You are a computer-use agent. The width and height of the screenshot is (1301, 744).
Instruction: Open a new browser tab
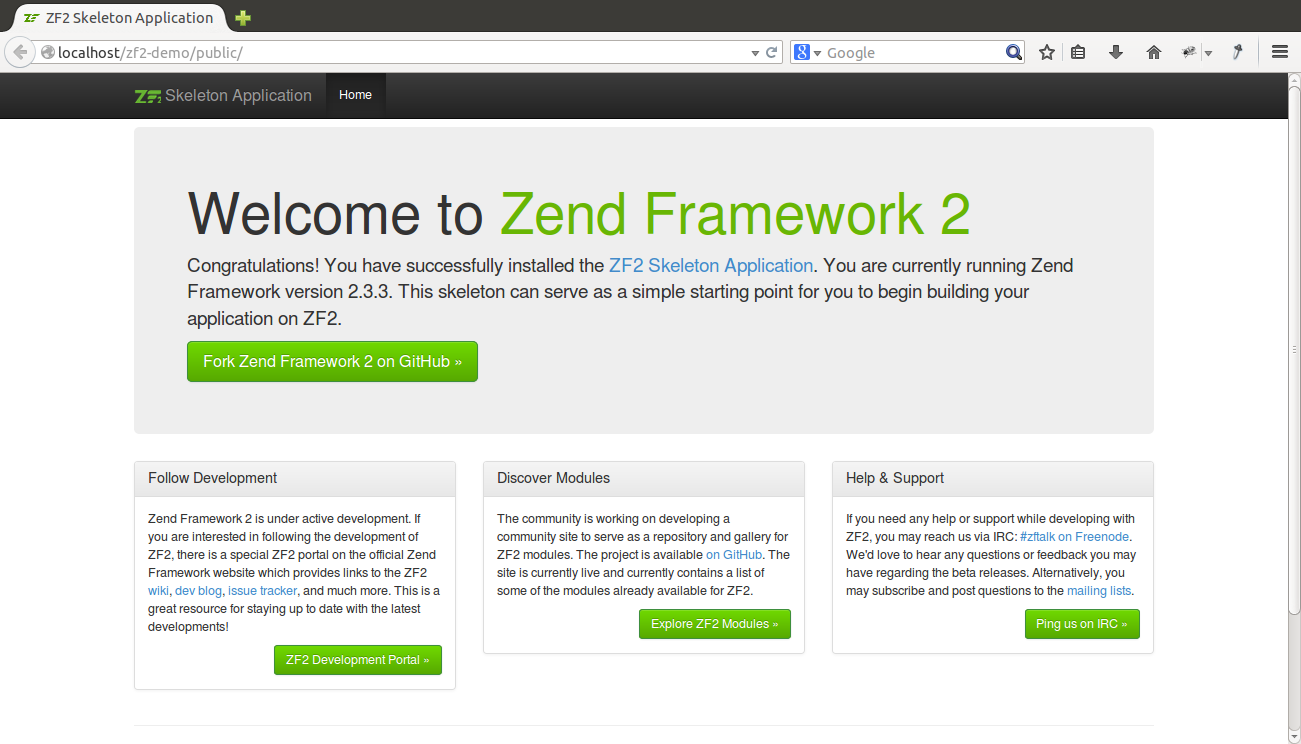tap(242, 17)
